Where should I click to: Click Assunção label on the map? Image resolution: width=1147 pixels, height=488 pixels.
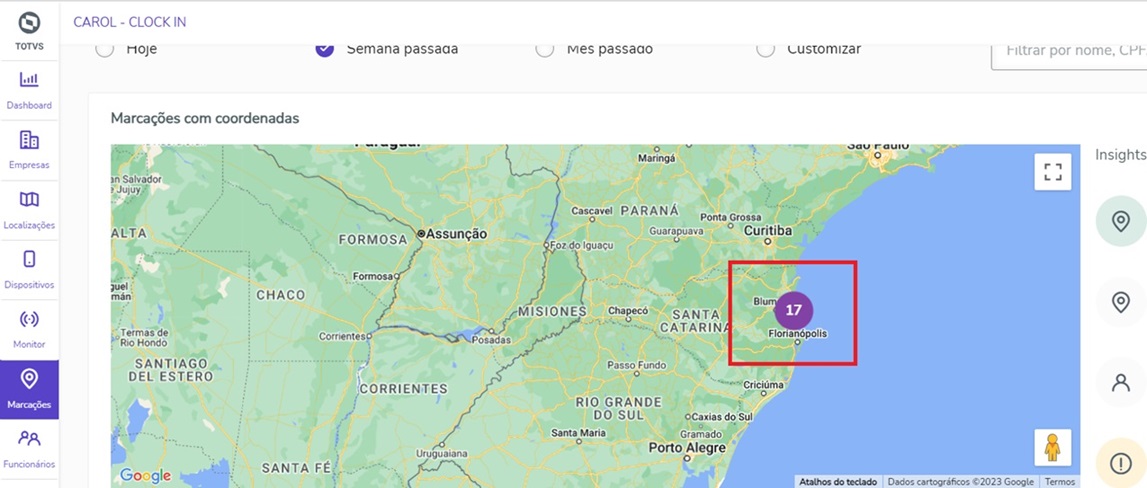tap(456, 233)
